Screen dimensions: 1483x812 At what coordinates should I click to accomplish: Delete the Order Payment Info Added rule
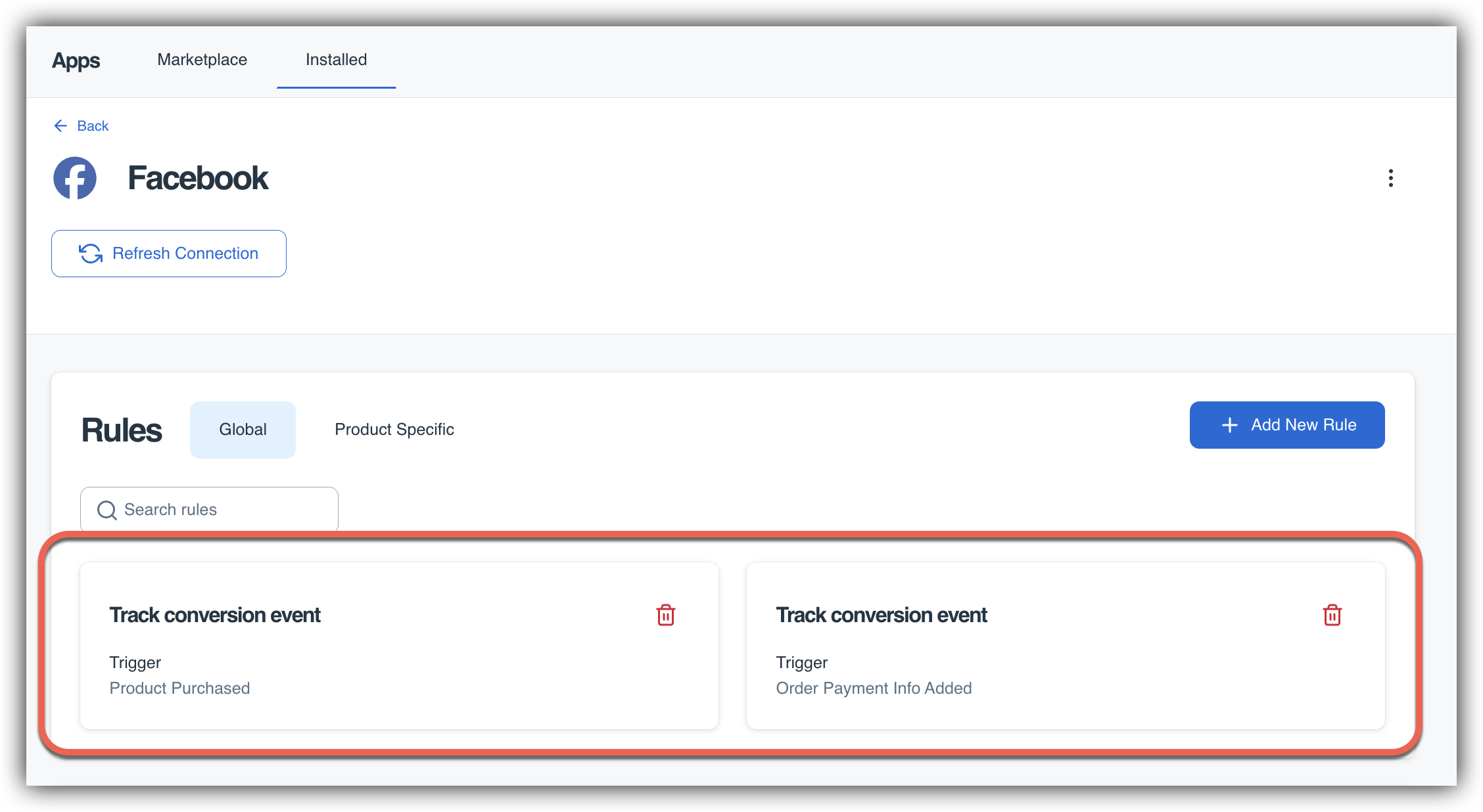pyautogui.click(x=1332, y=615)
